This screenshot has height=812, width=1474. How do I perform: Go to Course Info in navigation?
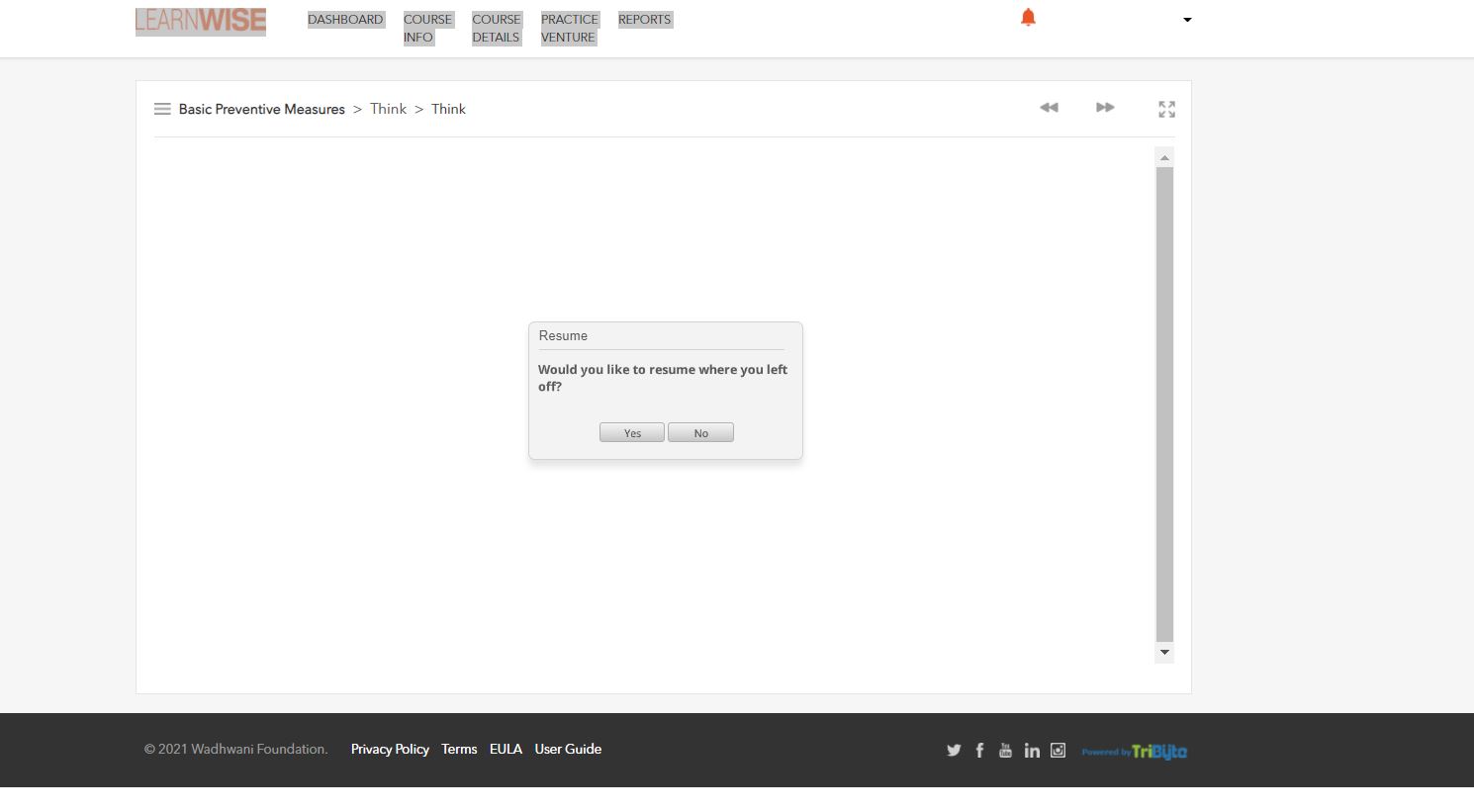point(427,28)
